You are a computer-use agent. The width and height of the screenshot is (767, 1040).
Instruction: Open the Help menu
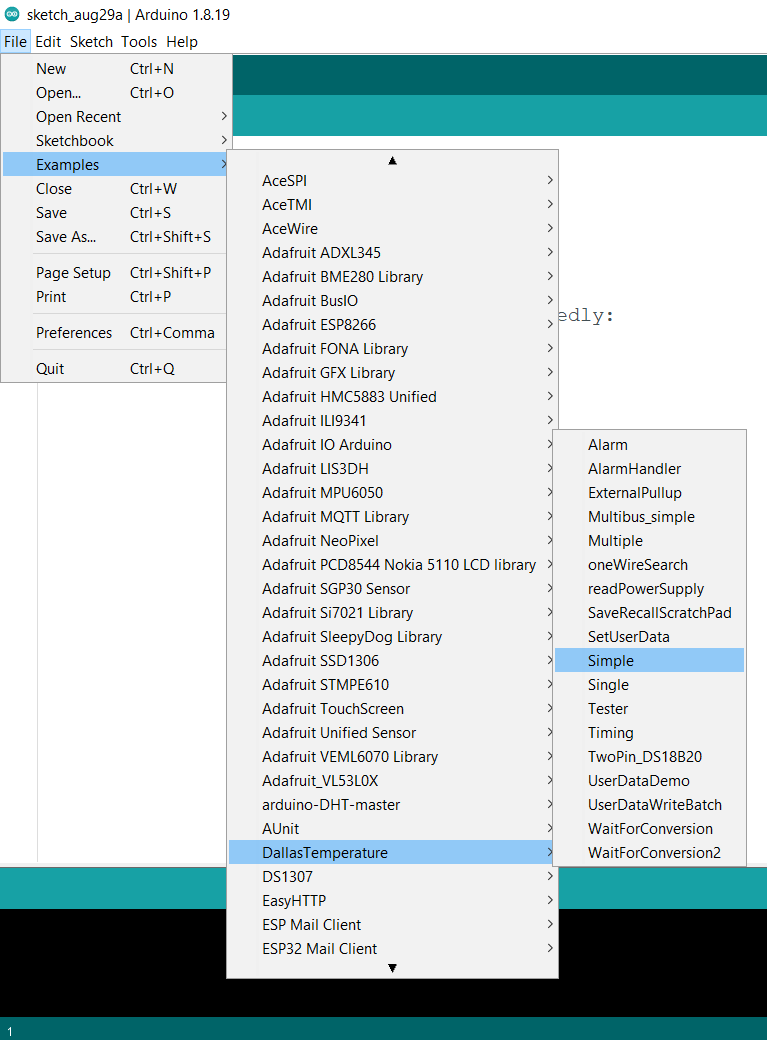(x=182, y=42)
